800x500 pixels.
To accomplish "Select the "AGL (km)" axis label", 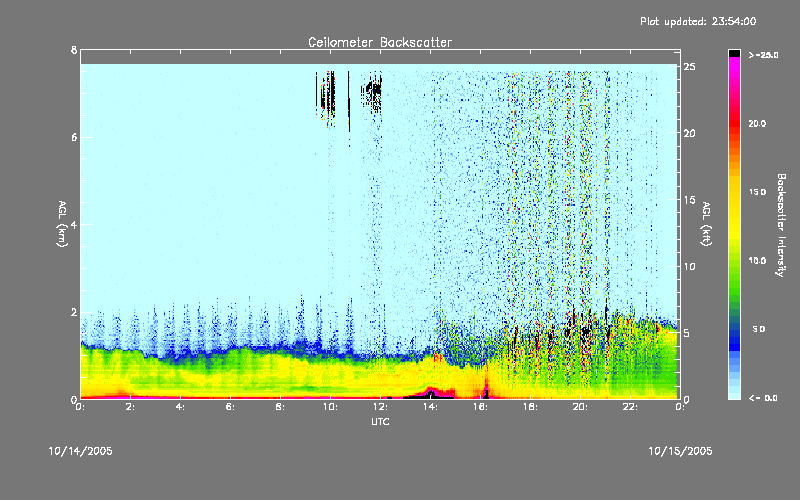I will pyautogui.click(x=62, y=224).
